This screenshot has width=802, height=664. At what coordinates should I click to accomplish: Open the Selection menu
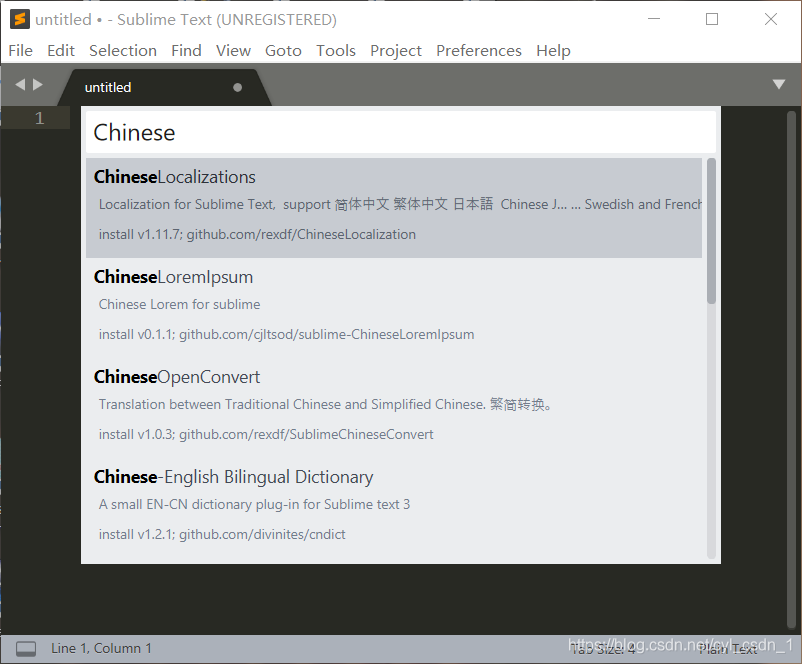(123, 51)
